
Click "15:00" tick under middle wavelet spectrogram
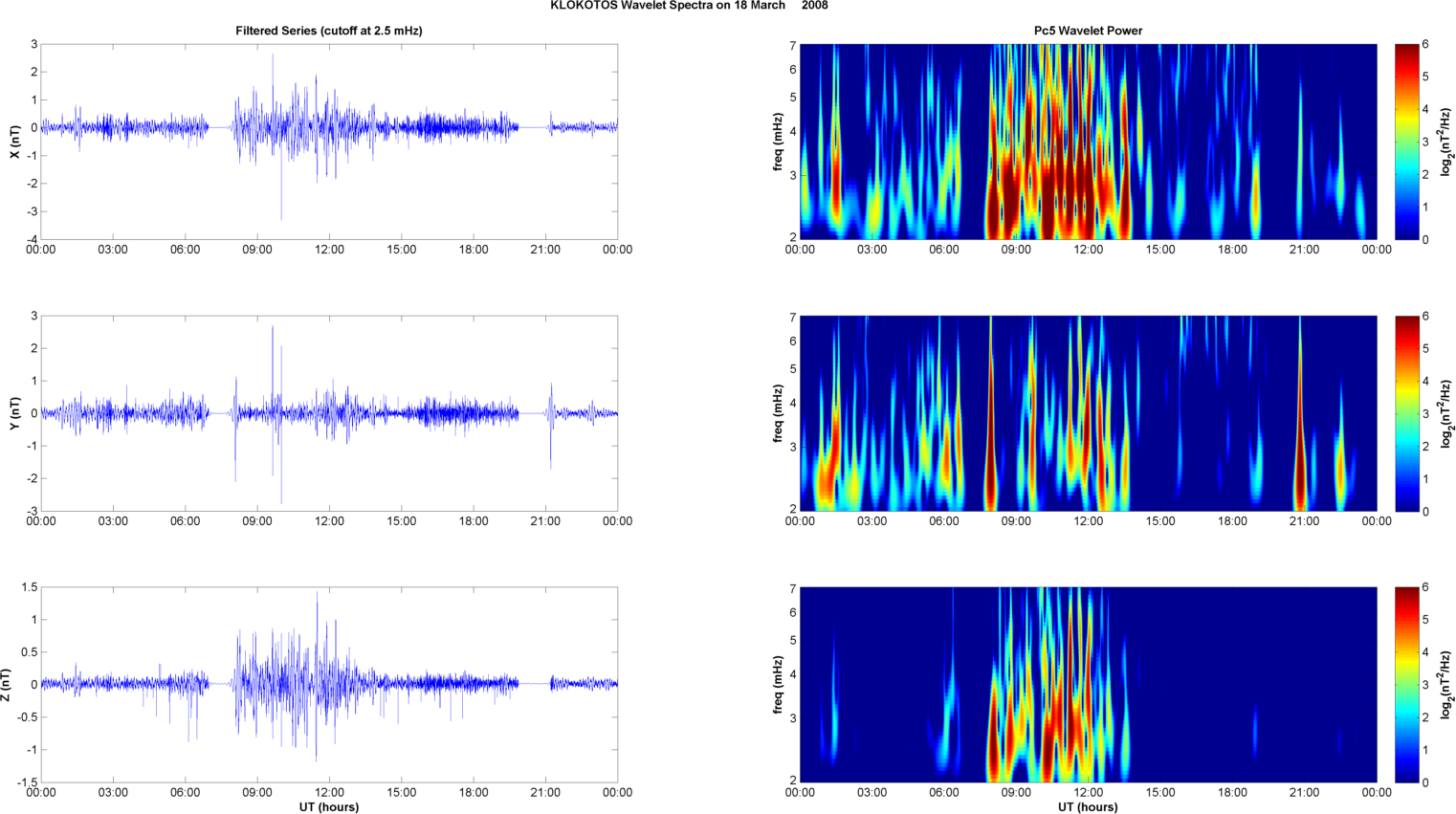[1160, 521]
